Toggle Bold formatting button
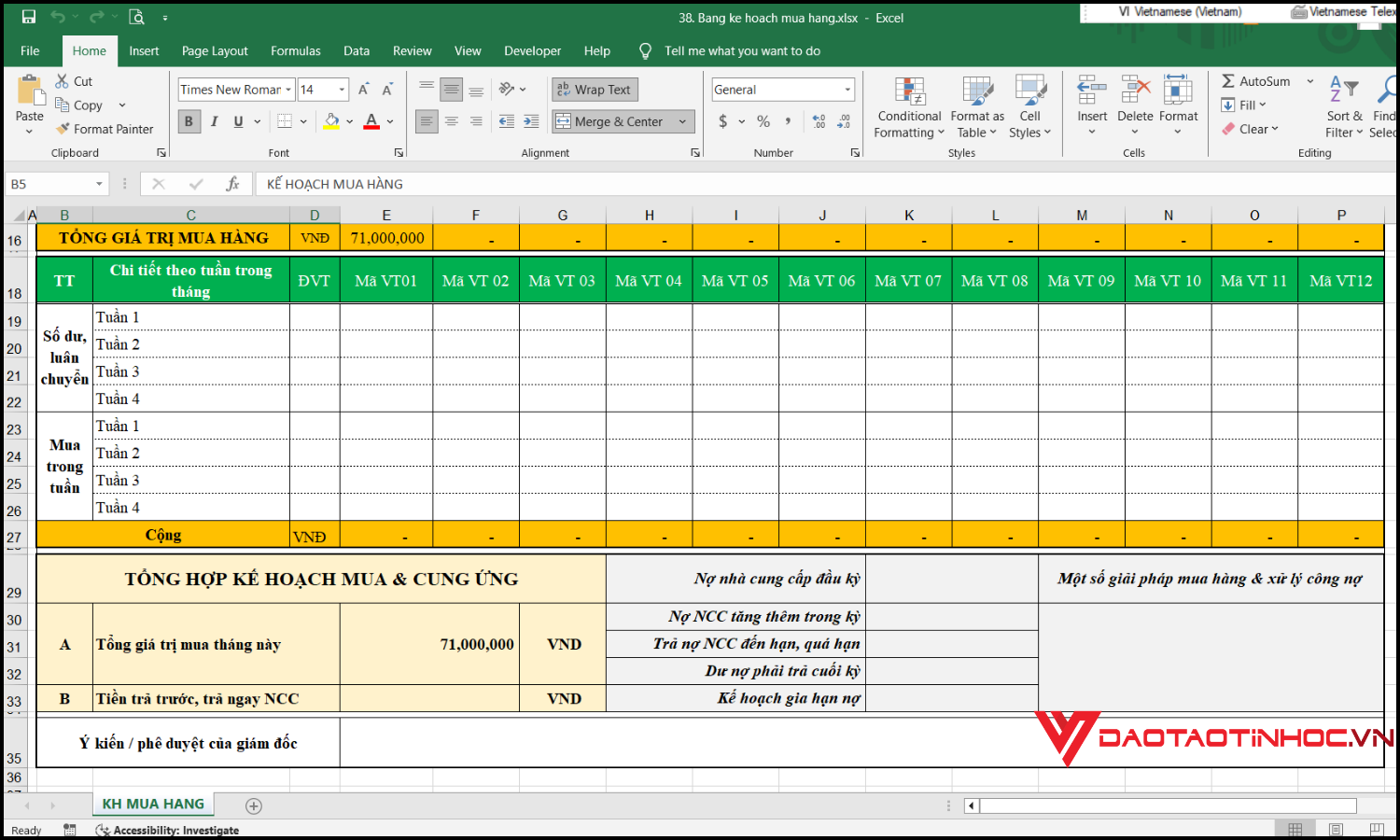The height and width of the screenshot is (840, 1400). click(x=189, y=121)
